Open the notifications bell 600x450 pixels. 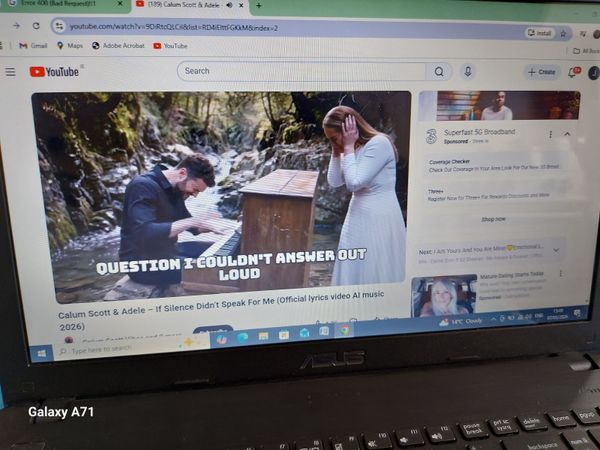(x=574, y=72)
